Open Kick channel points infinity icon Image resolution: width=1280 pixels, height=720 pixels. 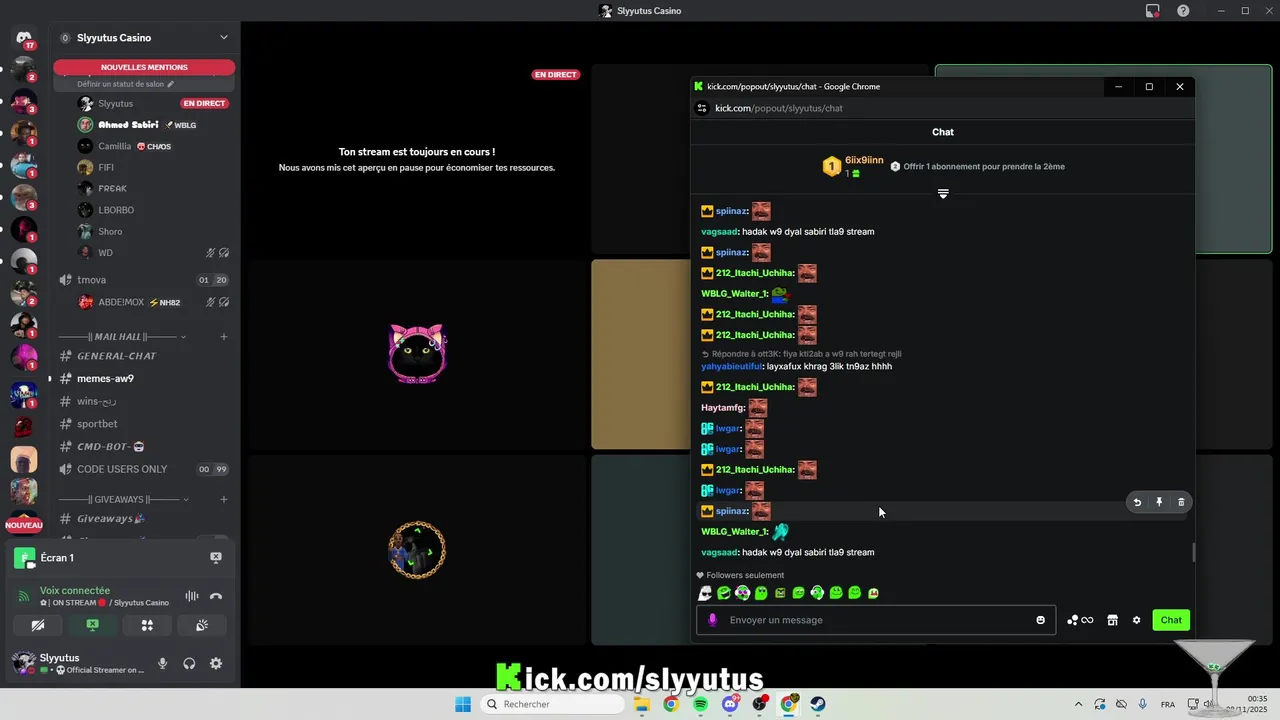coord(1080,620)
